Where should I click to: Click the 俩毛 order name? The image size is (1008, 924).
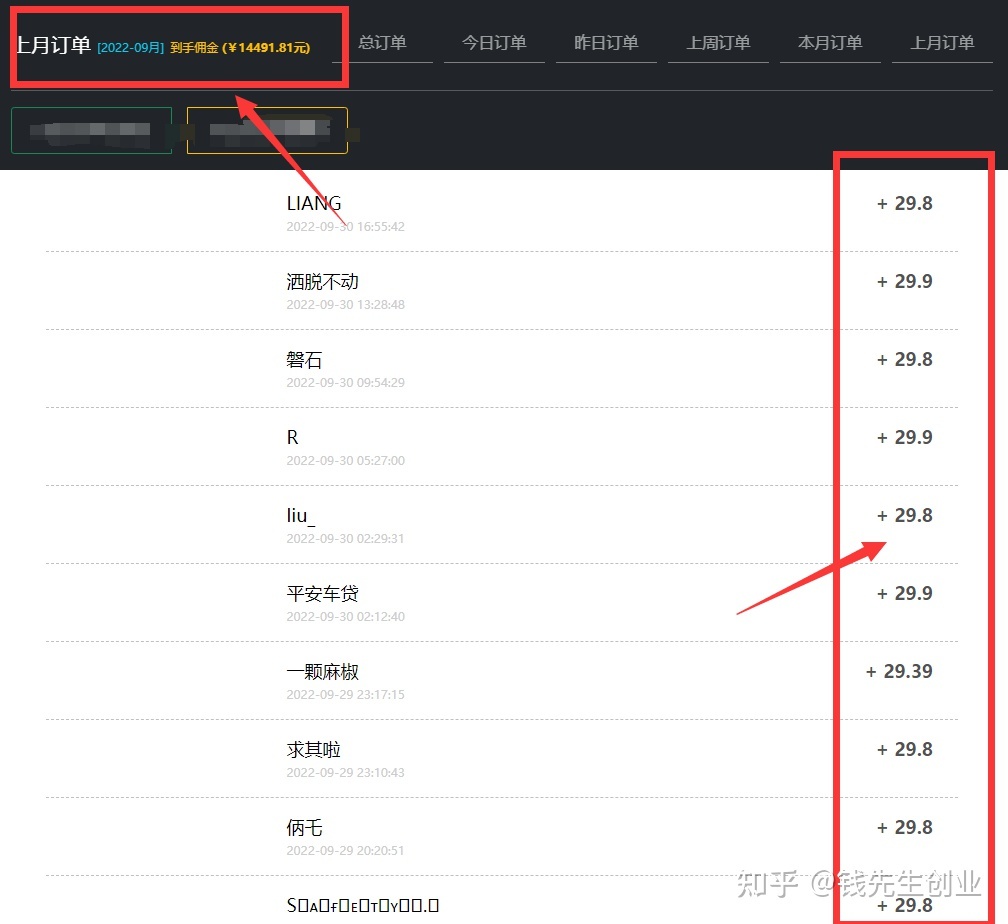tap(304, 828)
